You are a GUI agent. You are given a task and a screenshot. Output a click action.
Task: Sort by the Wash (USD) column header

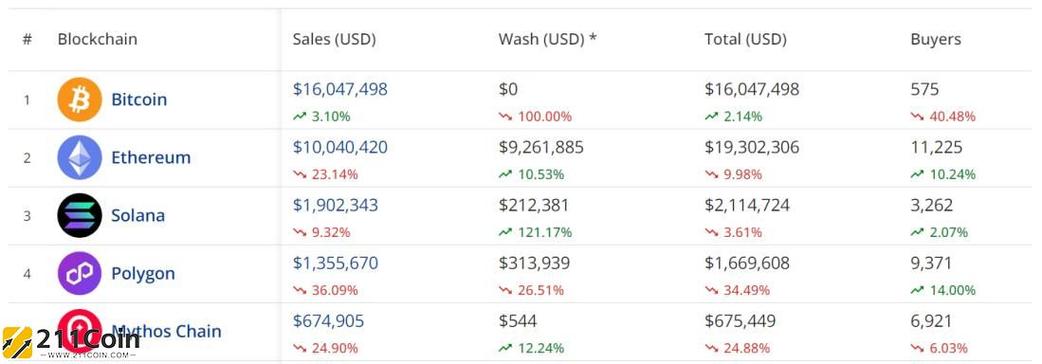coord(548,39)
